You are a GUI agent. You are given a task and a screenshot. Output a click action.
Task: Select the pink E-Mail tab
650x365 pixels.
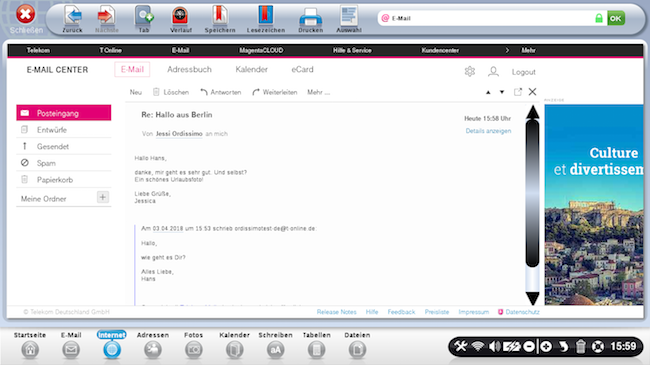click(132, 69)
